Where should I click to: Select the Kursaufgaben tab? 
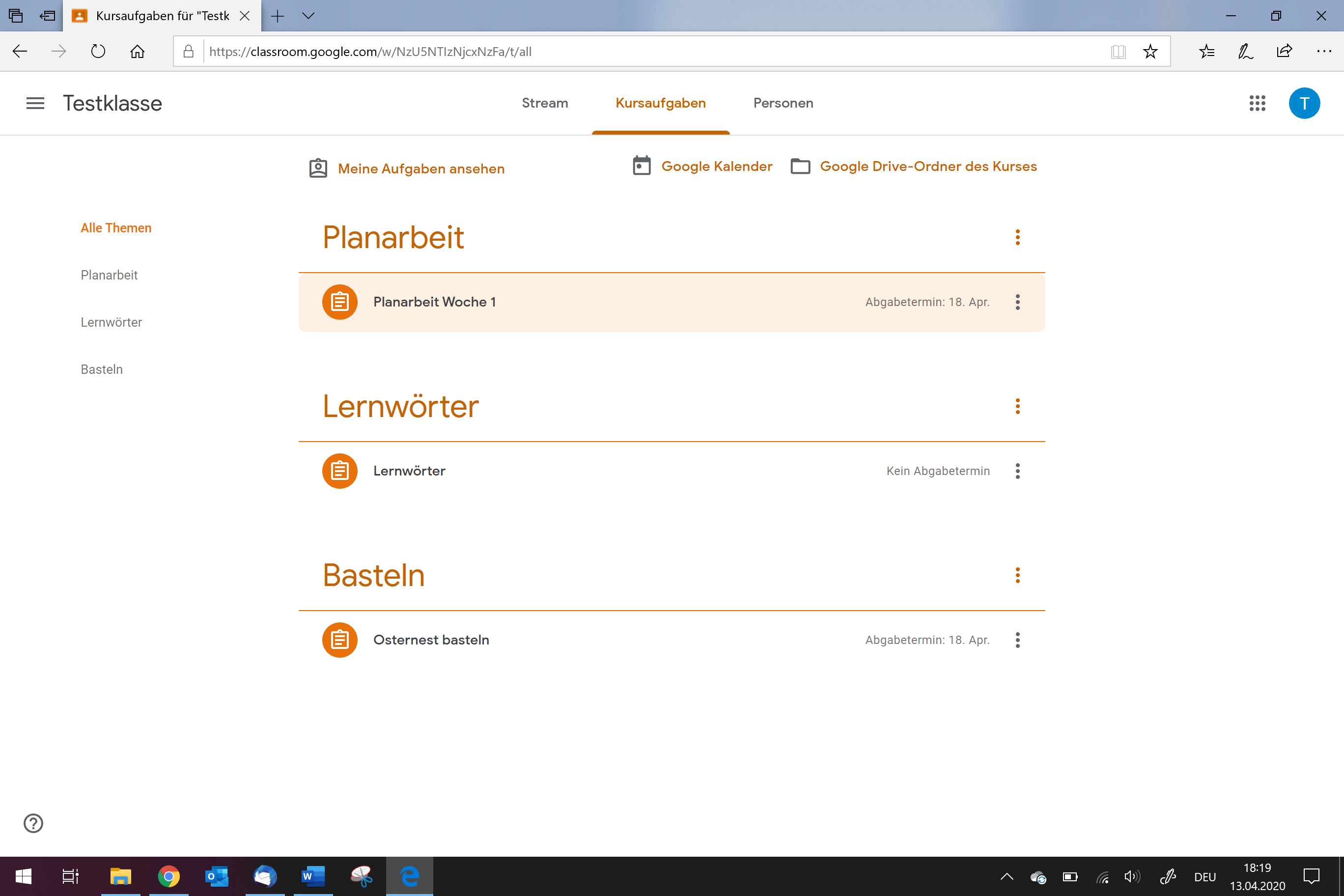661,104
